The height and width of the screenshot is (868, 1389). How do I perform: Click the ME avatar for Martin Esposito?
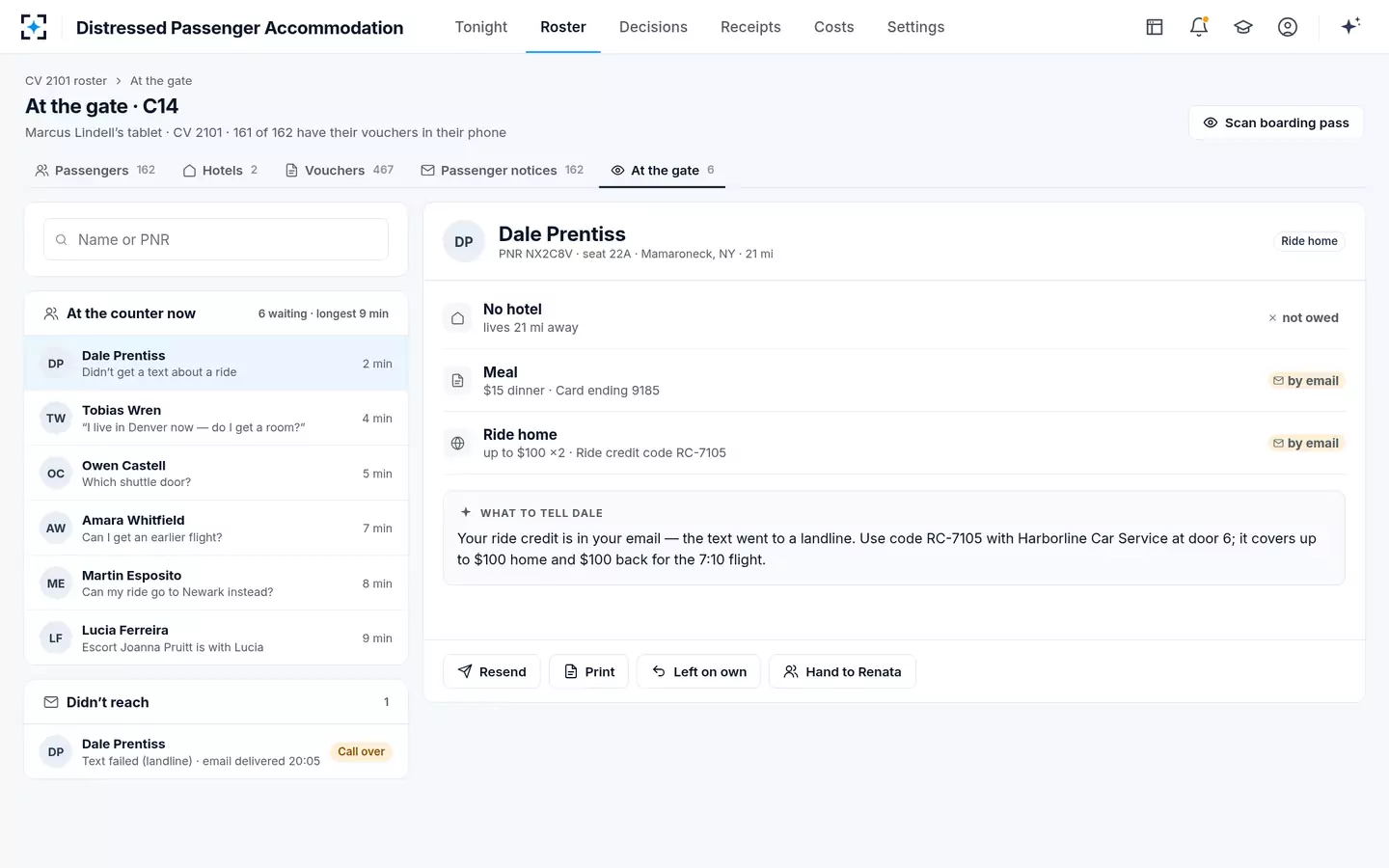pyautogui.click(x=56, y=583)
